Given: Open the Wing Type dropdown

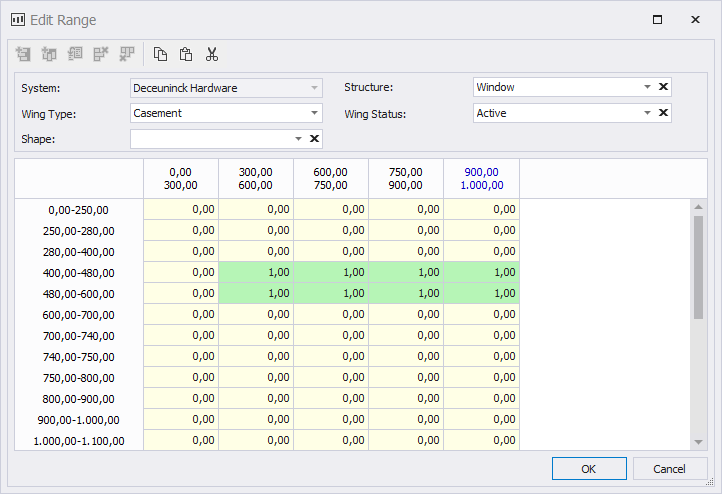Looking at the screenshot, I should (x=314, y=113).
